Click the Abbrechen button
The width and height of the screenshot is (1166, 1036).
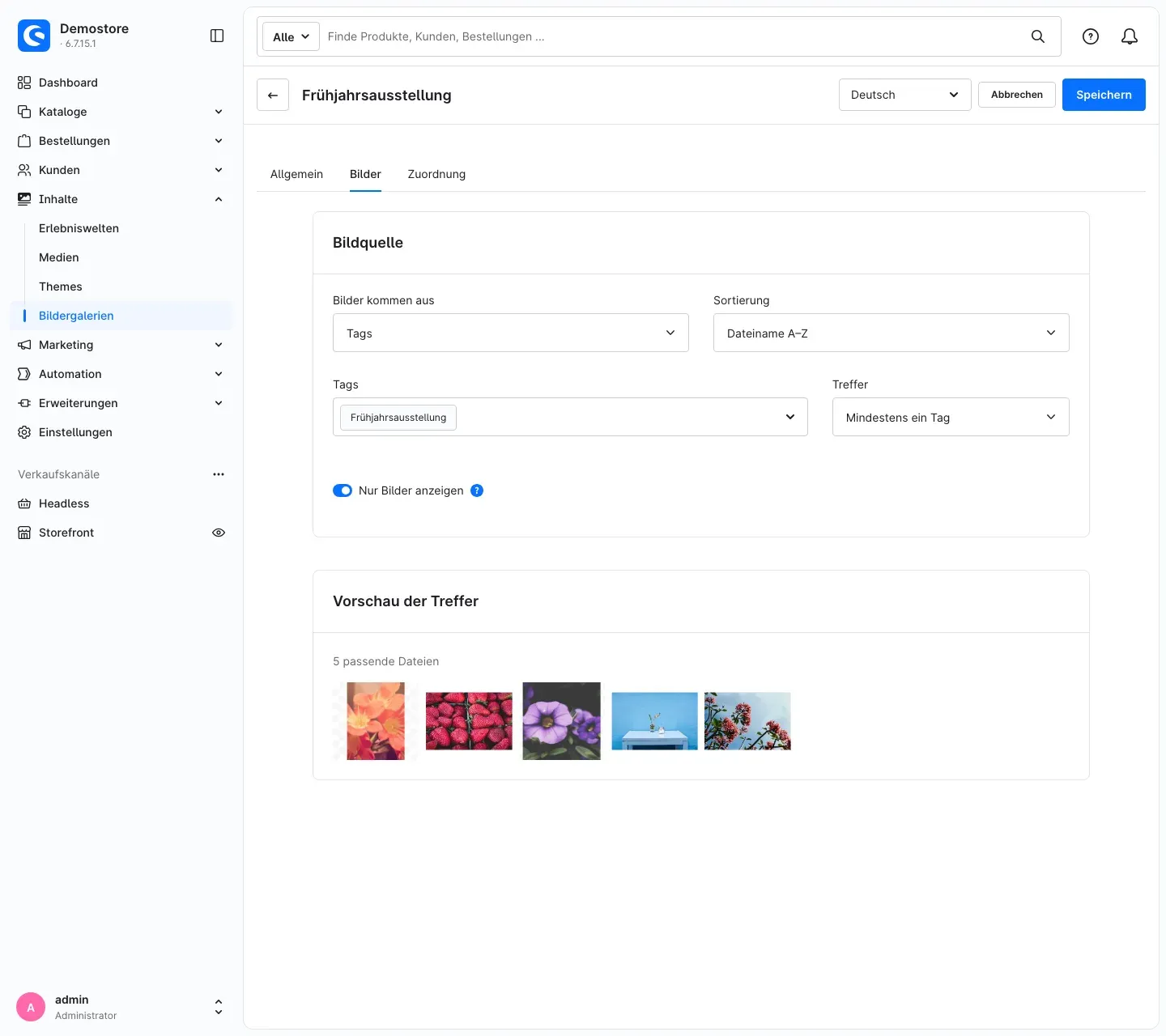coord(1017,95)
